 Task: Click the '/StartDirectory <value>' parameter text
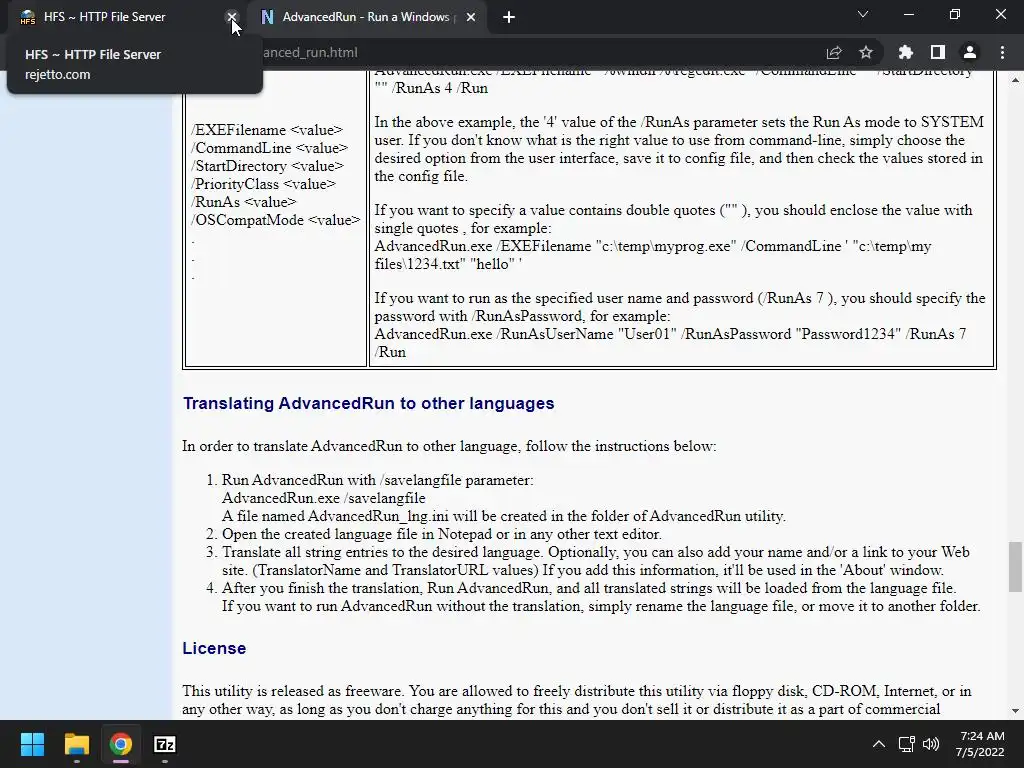[268, 166]
